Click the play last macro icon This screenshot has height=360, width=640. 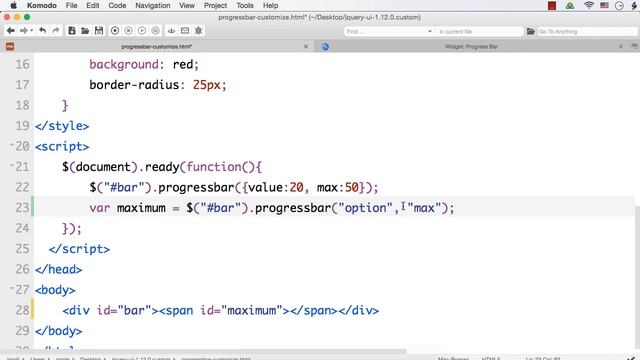click(x=142, y=31)
